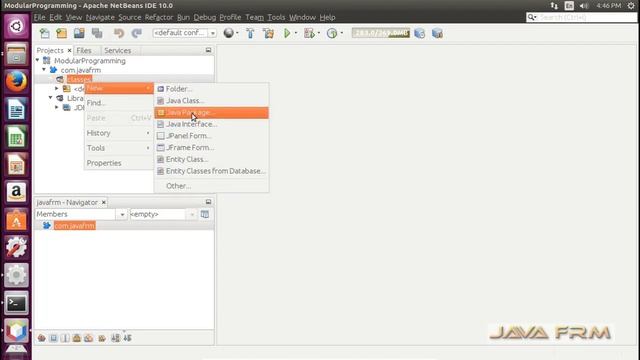This screenshot has height=360, width=640.
Task: Click the Undo arrow icon
Action: 119,33
